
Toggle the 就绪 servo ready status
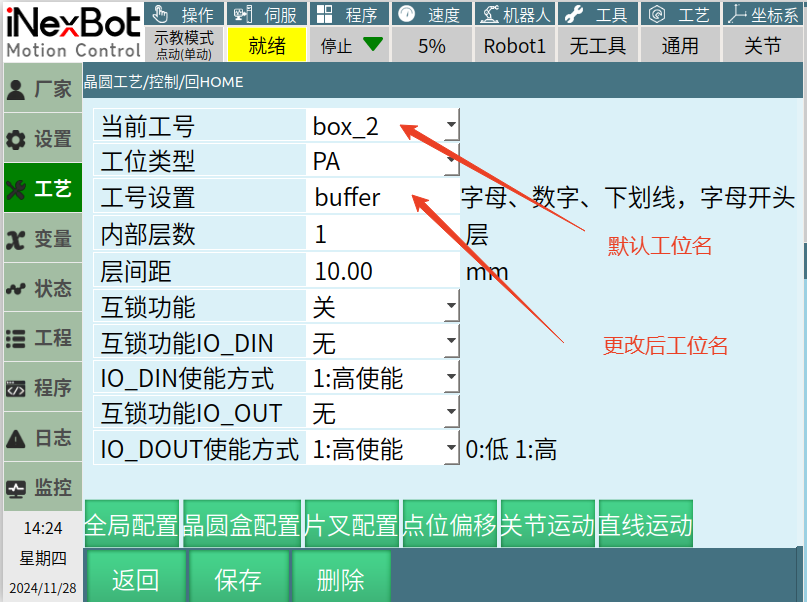point(266,45)
